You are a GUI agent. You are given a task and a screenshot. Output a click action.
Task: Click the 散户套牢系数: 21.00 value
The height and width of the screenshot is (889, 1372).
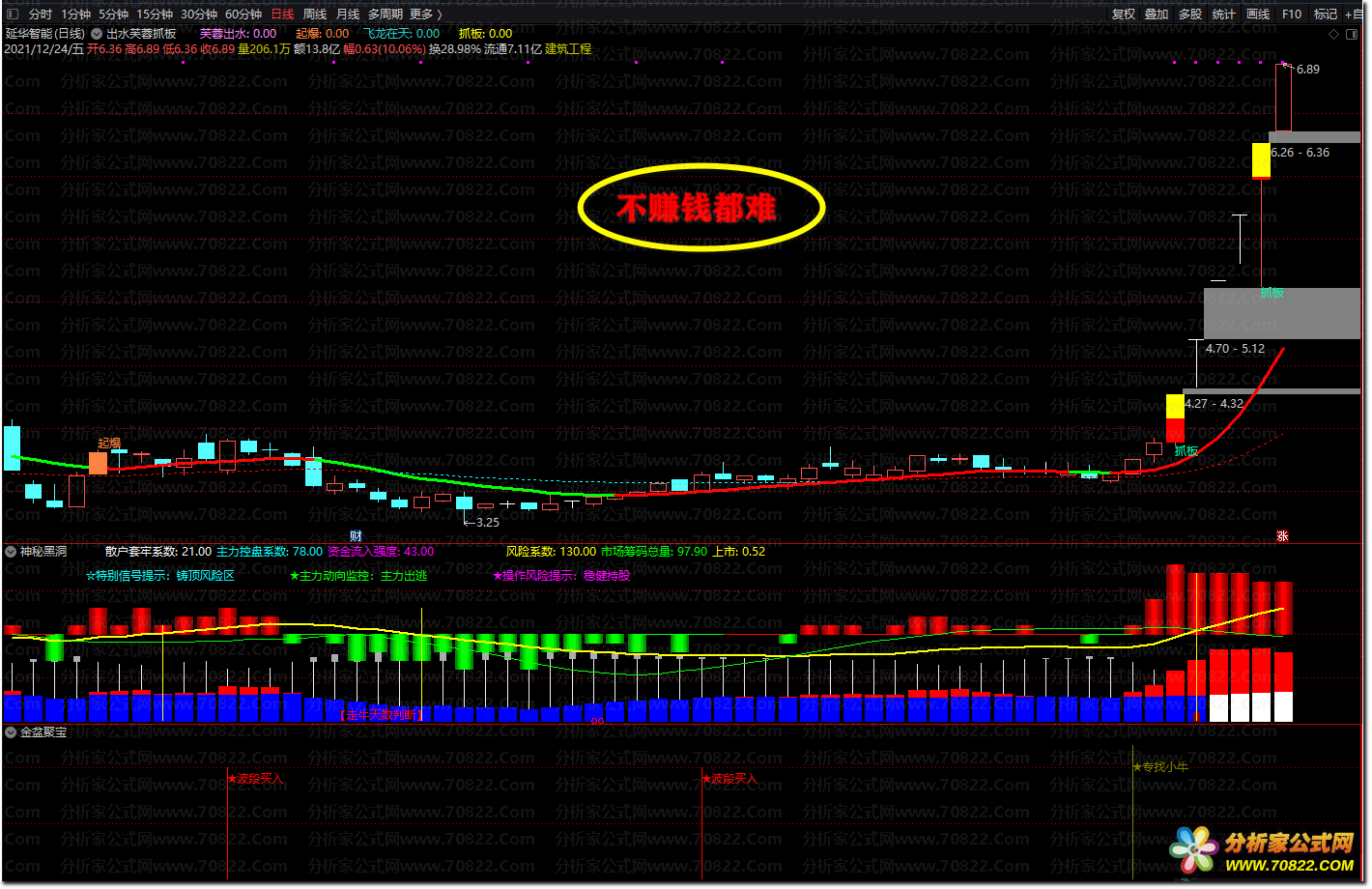(158, 552)
